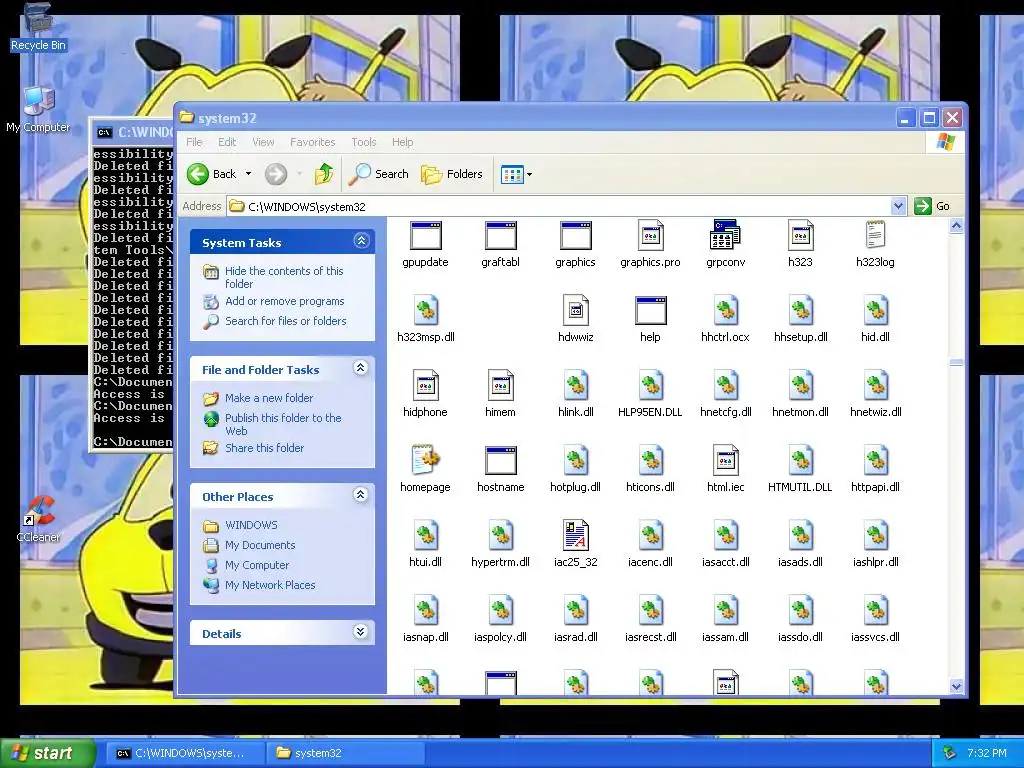Click Publish this folder to the Web
Viewport: 1024px width, 768px height.
click(283, 424)
